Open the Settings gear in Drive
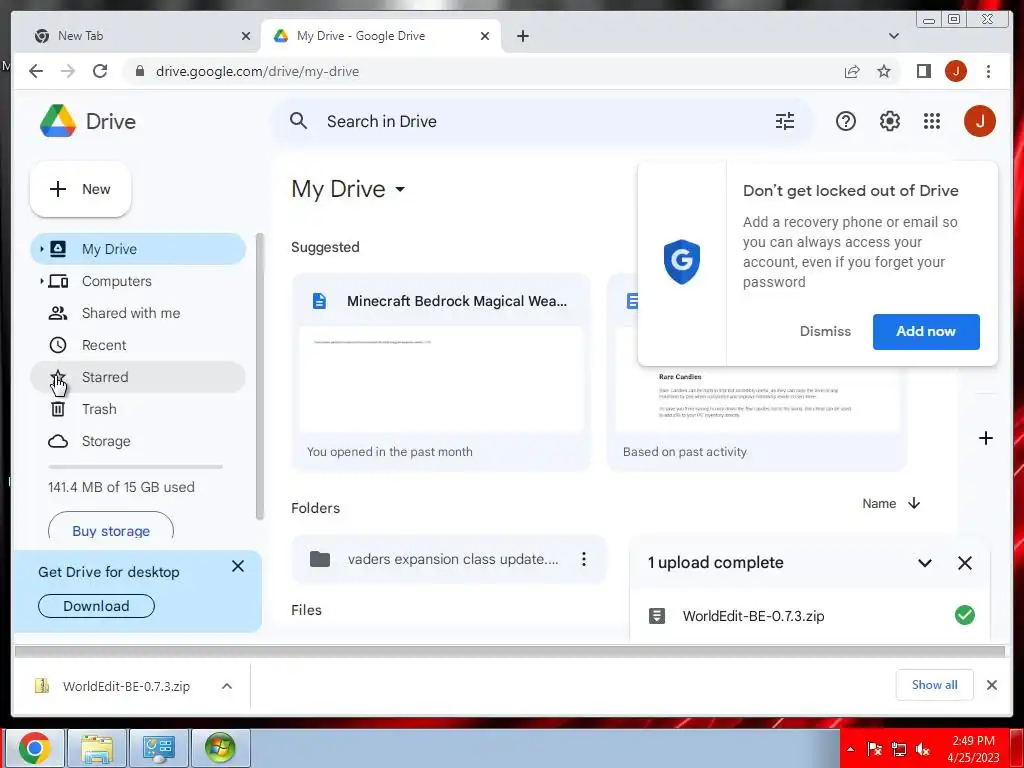 point(889,121)
